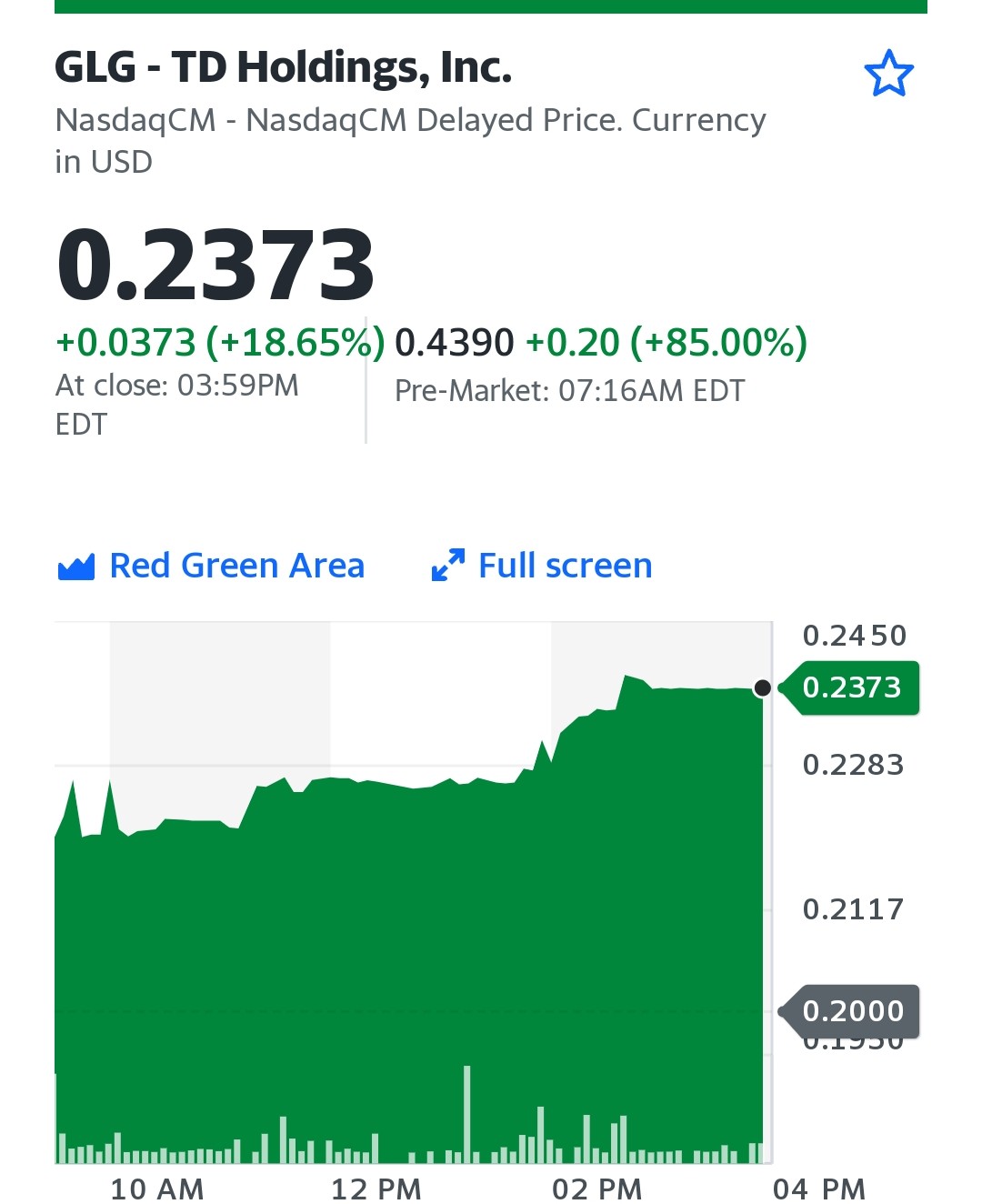Screen dimensions: 982x1204
Task: Click the 02 PM time axis label
Action: tap(597, 1189)
